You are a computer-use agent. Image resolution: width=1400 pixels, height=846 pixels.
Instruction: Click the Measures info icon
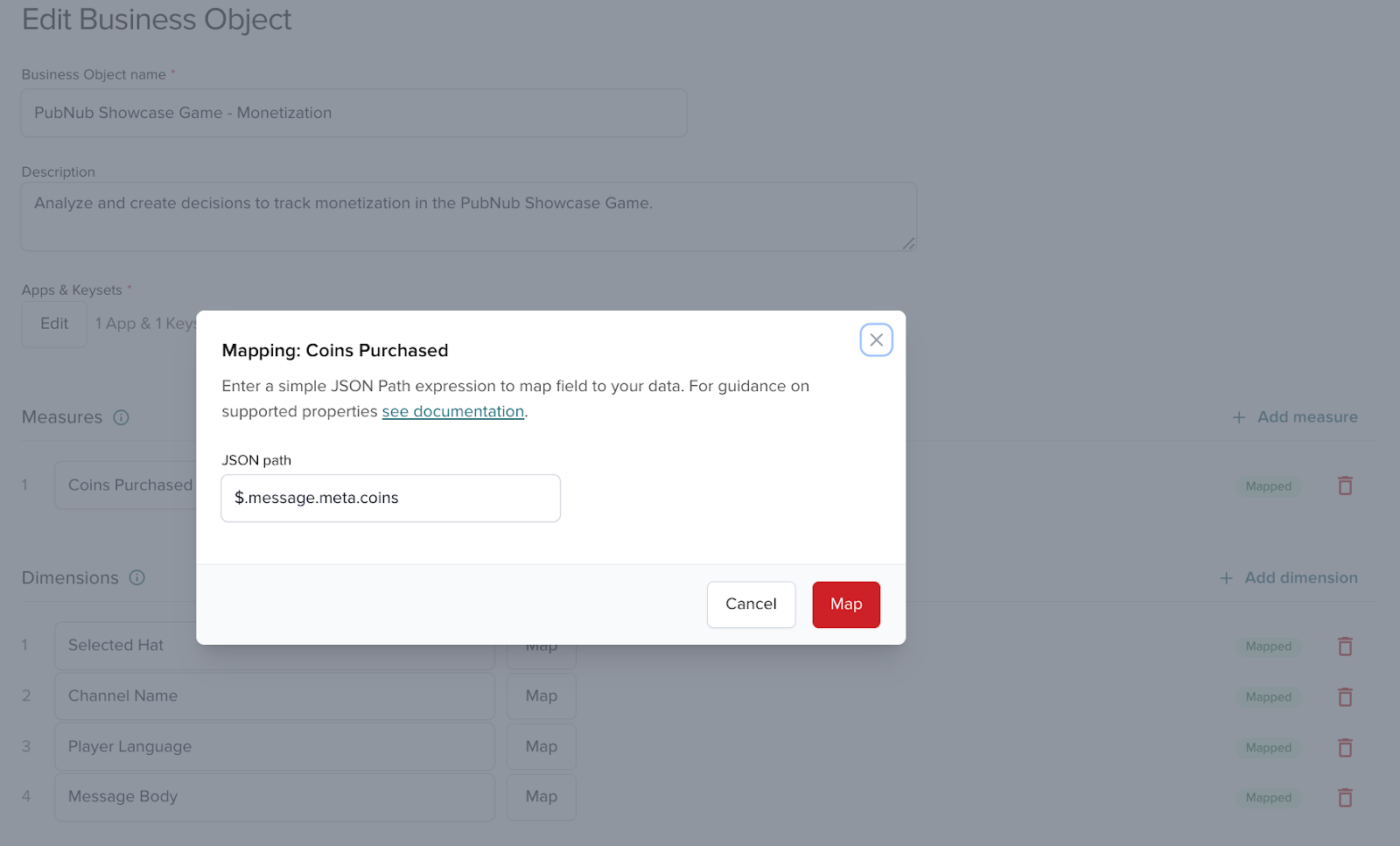[x=122, y=417]
